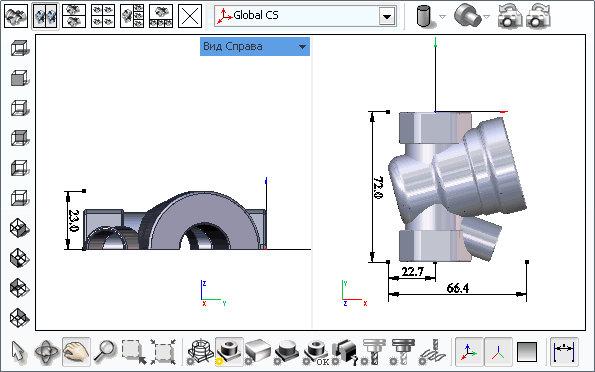The width and height of the screenshot is (595, 372).
Task: Click the camera with right-curving arrow
Action: click(x=538, y=16)
